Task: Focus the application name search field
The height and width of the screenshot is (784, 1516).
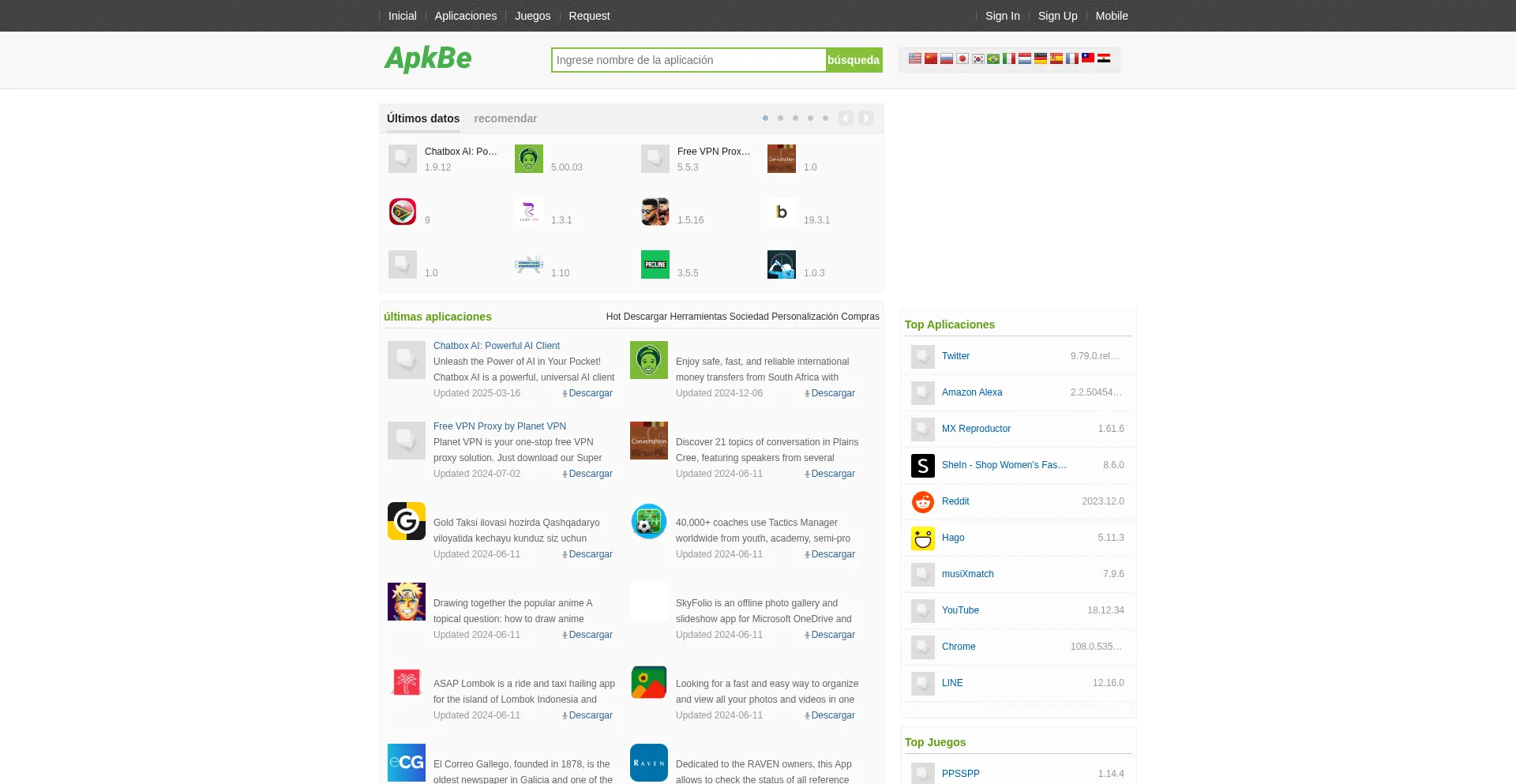Action: [x=689, y=60]
